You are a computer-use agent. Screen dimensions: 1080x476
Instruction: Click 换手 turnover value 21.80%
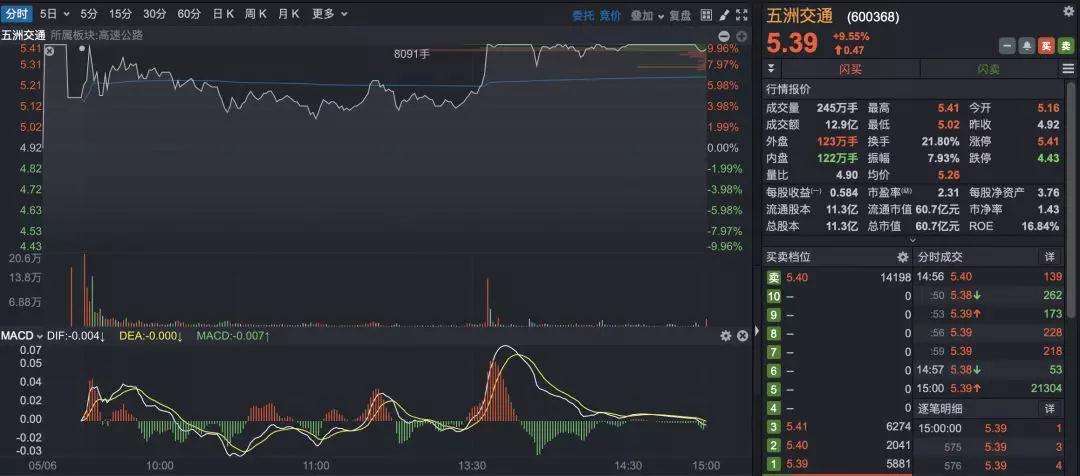point(941,141)
